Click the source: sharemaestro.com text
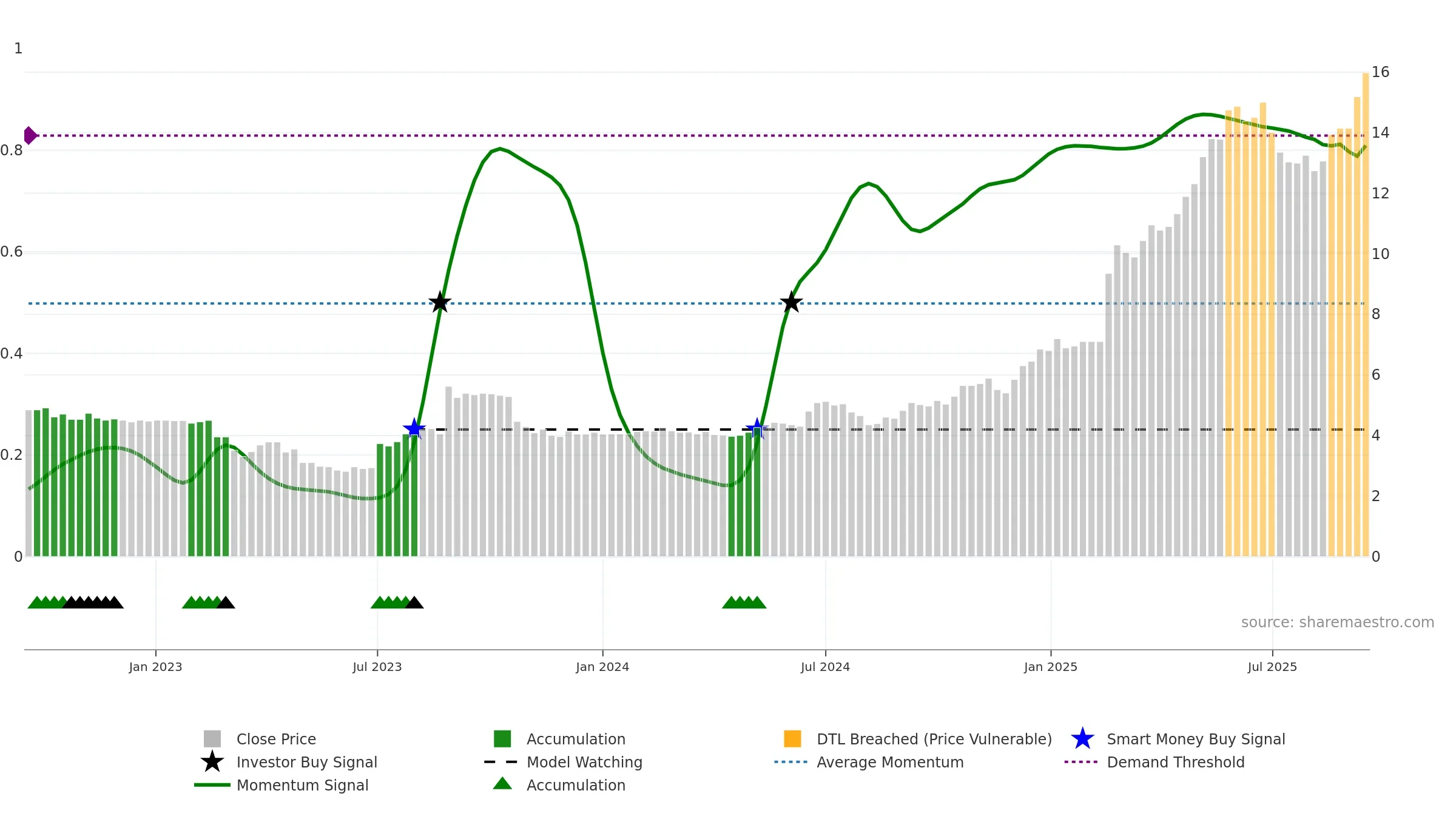Viewport: 1456px width, 819px height. [x=1338, y=622]
